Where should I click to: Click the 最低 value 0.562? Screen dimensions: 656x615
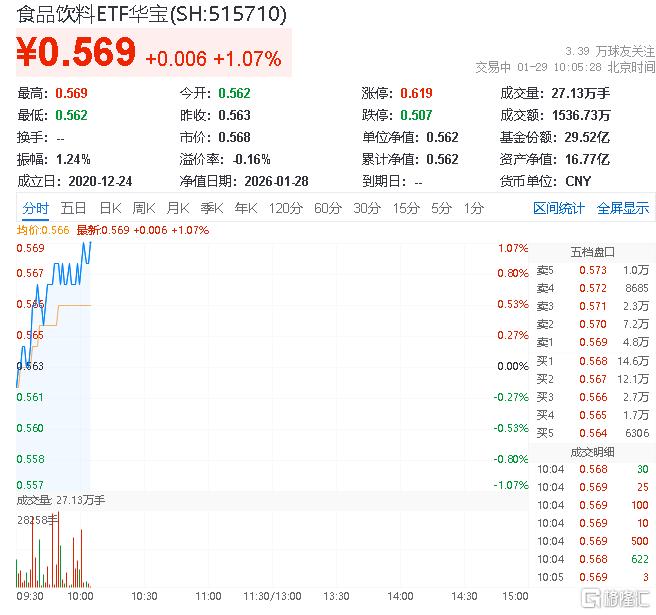(x=71, y=115)
